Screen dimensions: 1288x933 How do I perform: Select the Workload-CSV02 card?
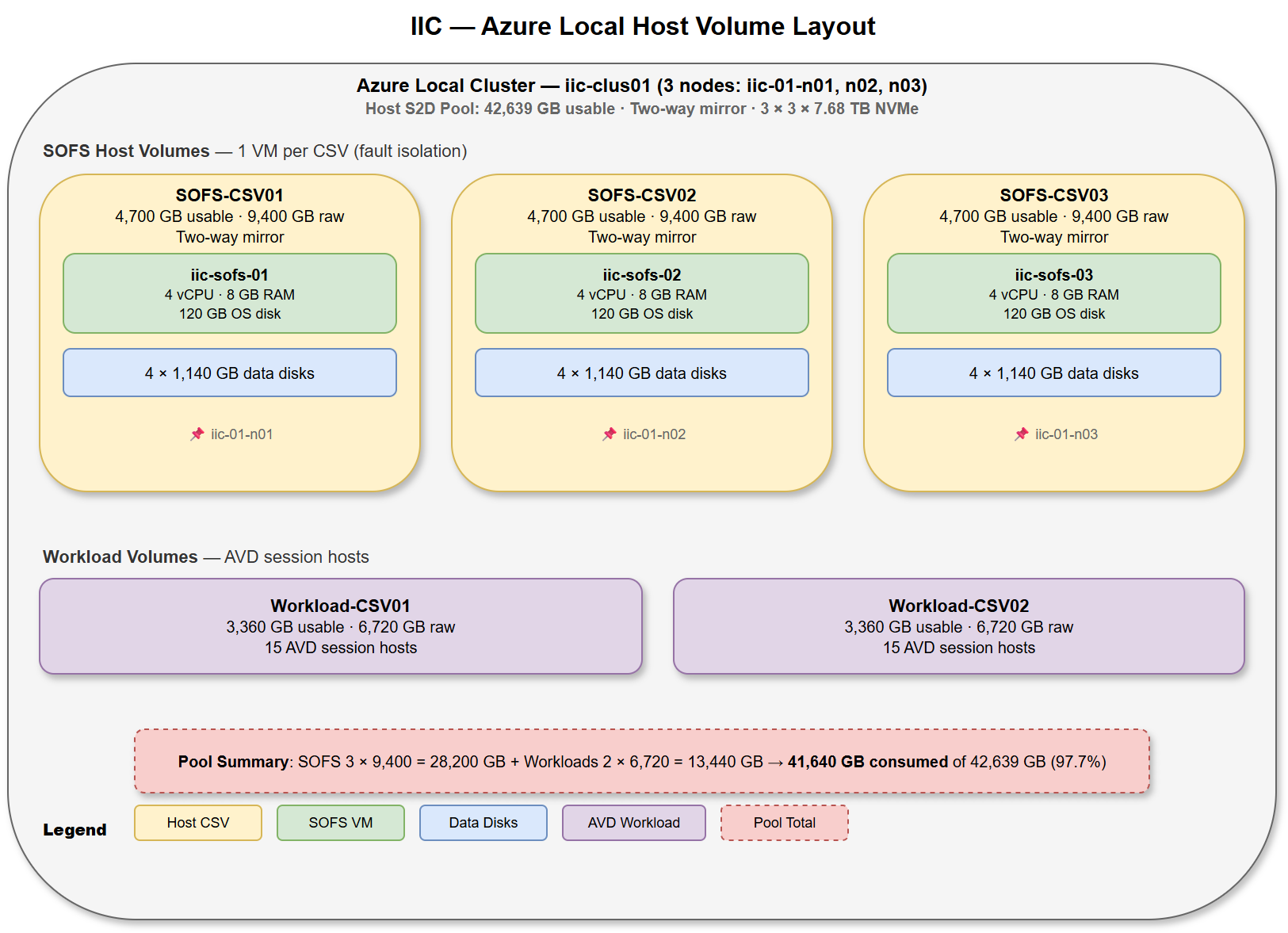959,626
